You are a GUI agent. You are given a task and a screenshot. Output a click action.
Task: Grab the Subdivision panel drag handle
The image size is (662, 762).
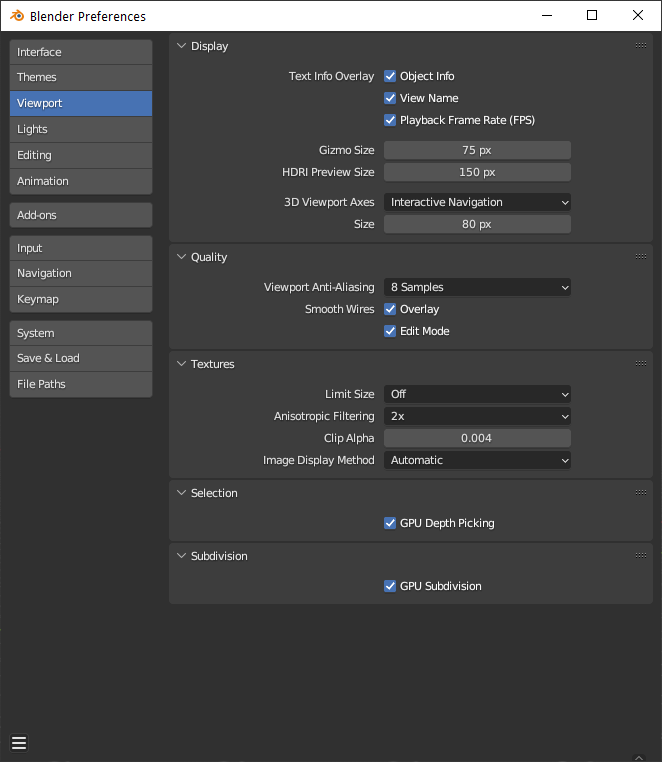point(641,555)
